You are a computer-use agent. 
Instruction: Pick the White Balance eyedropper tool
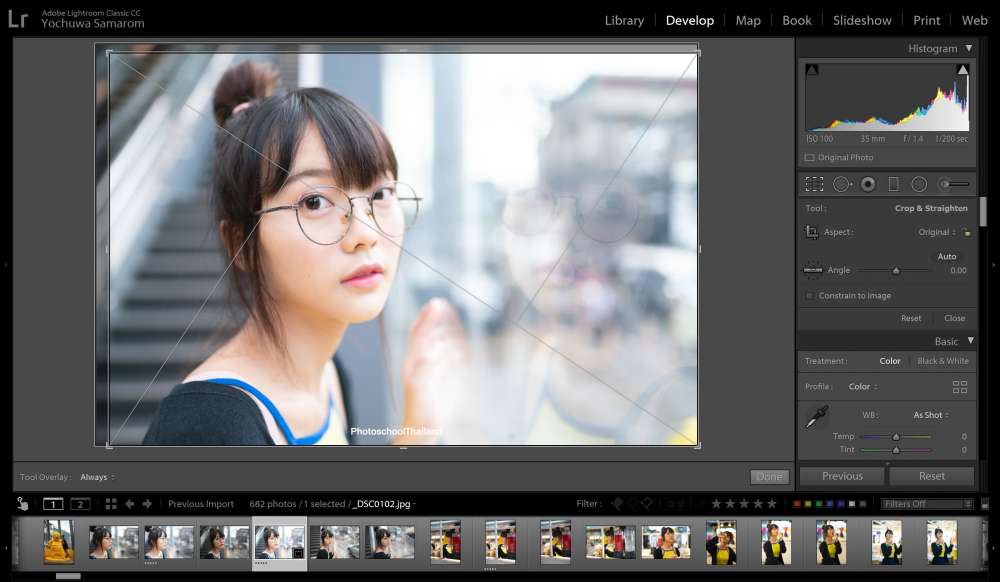click(818, 416)
